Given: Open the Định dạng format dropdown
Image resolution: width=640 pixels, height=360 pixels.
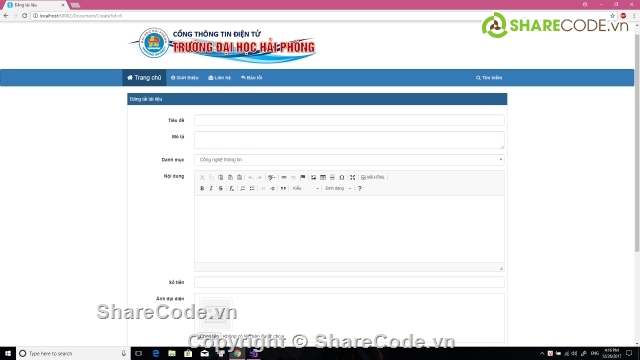Looking at the screenshot, I should click(x=338, y=188).
